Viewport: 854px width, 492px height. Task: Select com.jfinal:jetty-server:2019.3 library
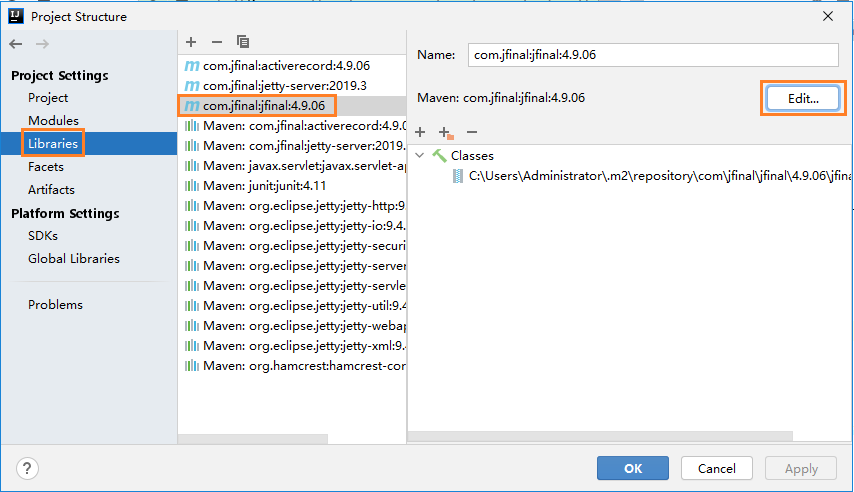tap(292, 86)
